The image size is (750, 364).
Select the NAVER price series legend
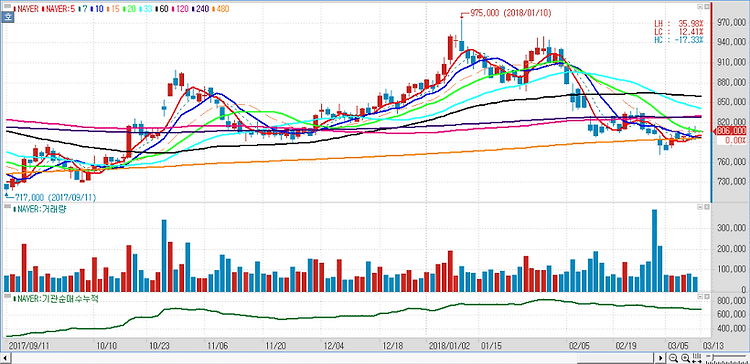(25, 9)
